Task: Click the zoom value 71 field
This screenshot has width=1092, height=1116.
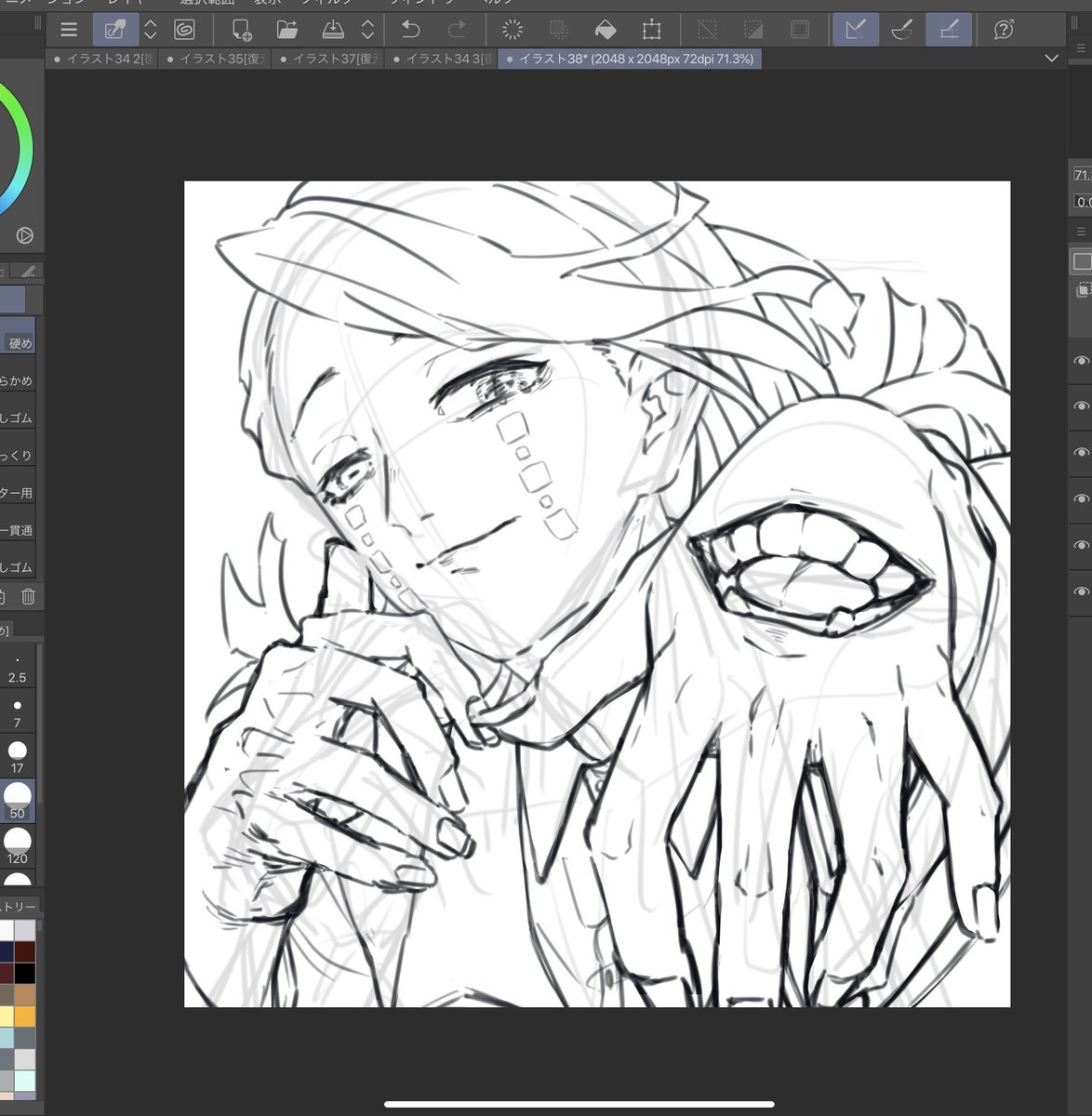Action: [x=1083, y=175]
